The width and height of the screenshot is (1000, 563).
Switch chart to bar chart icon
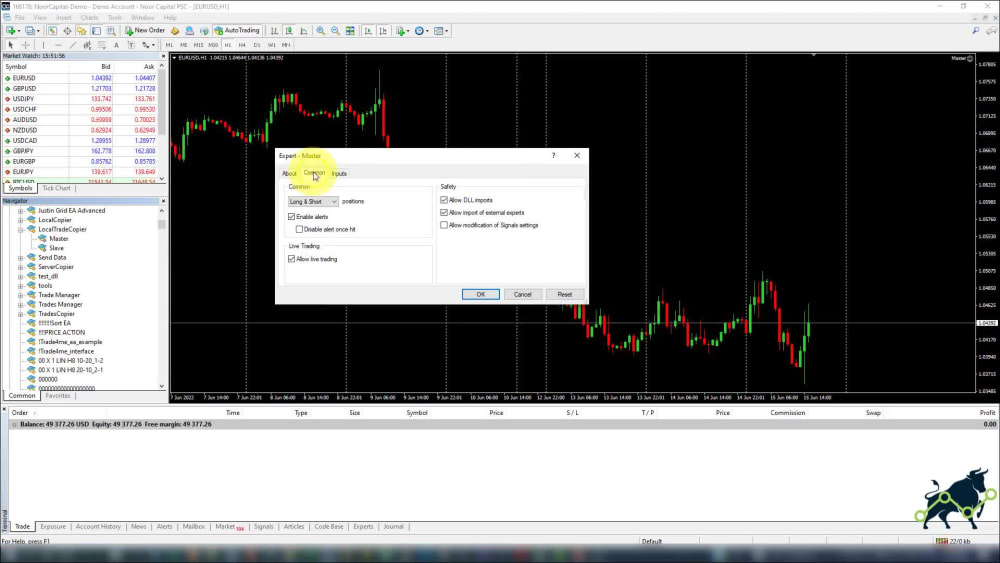(274, 31)
